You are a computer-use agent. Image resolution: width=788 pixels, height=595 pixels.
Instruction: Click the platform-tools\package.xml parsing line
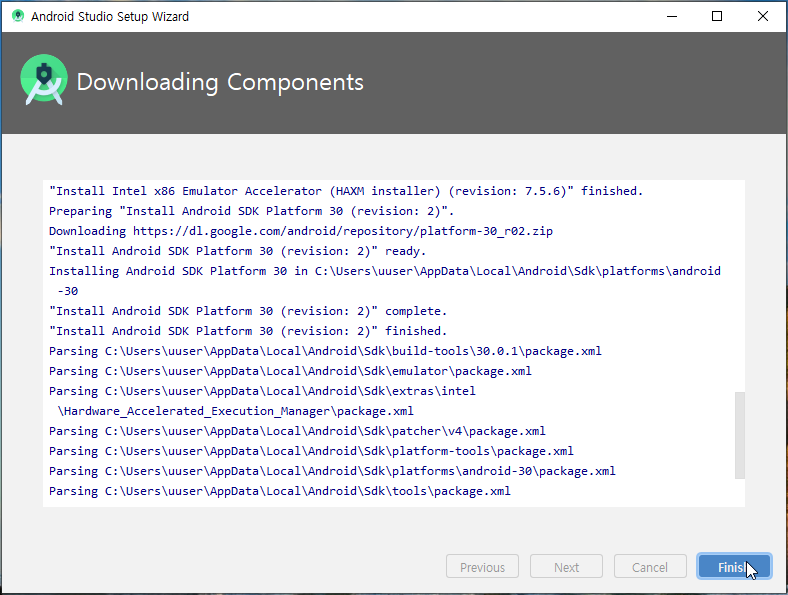(311, 451)
